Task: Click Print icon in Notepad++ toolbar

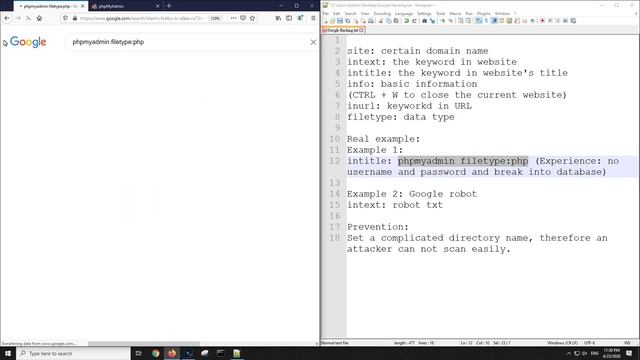Action: pos(371,20)
